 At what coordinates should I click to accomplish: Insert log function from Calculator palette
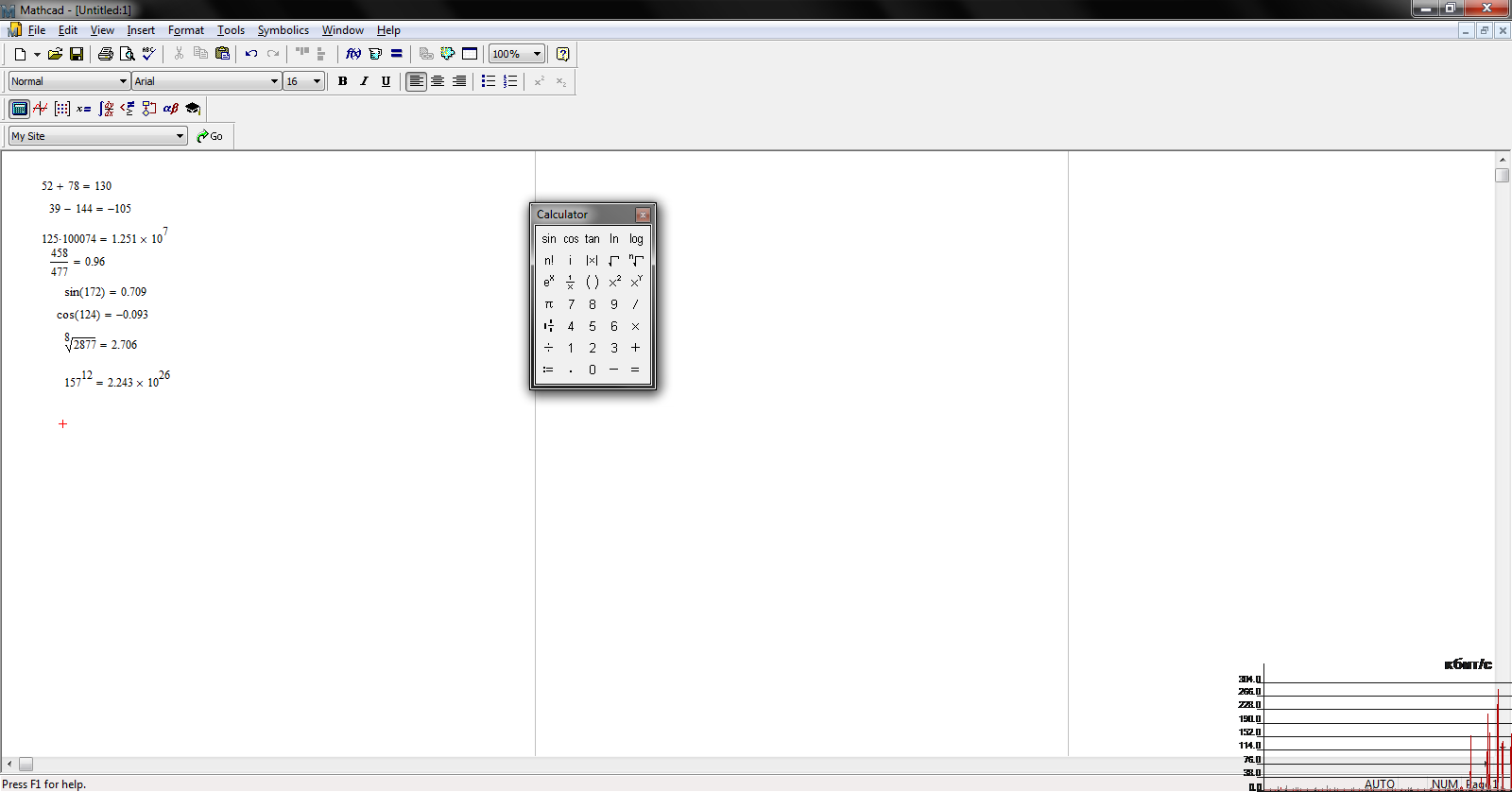636,239
